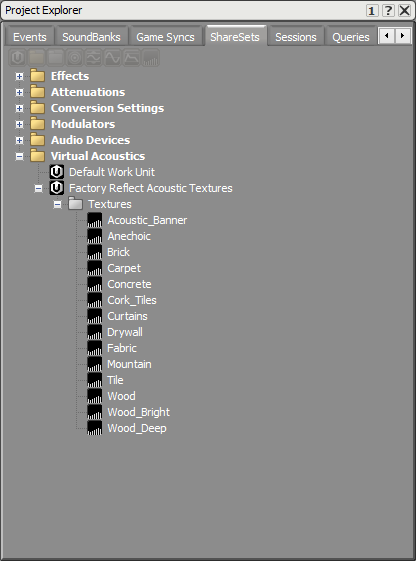Select the Attenuations label
Viewport: 416px width, 561px height.
pos(88,92)
